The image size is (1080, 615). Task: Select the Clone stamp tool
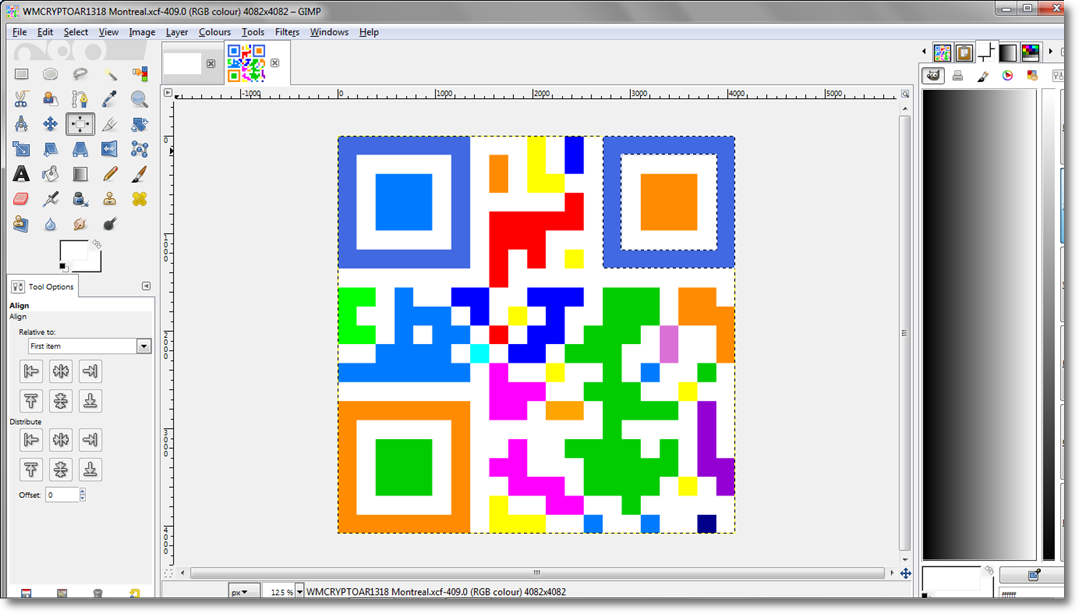click(x=110, y=199)
